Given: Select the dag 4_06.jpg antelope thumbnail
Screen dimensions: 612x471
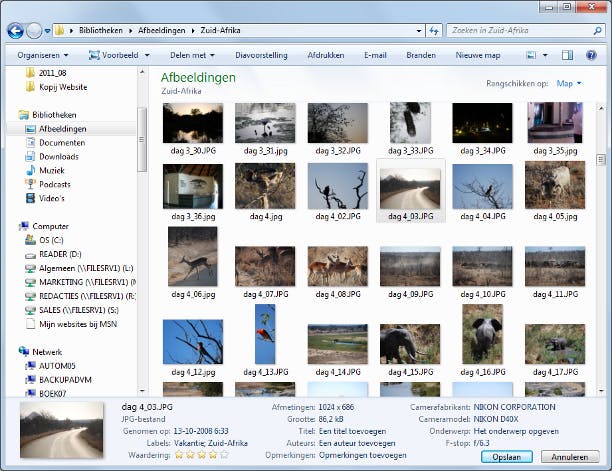Looking at the screenshot, I should pos(193,256).
